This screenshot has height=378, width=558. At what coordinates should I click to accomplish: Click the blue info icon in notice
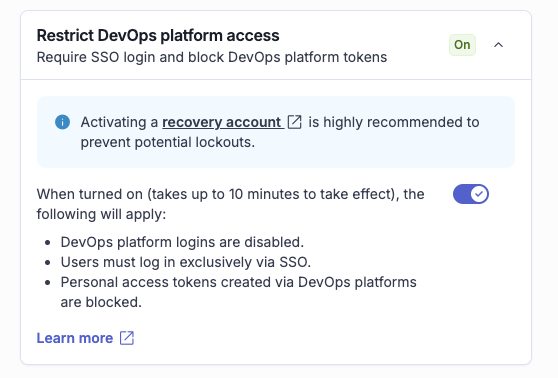click(62, 122)
